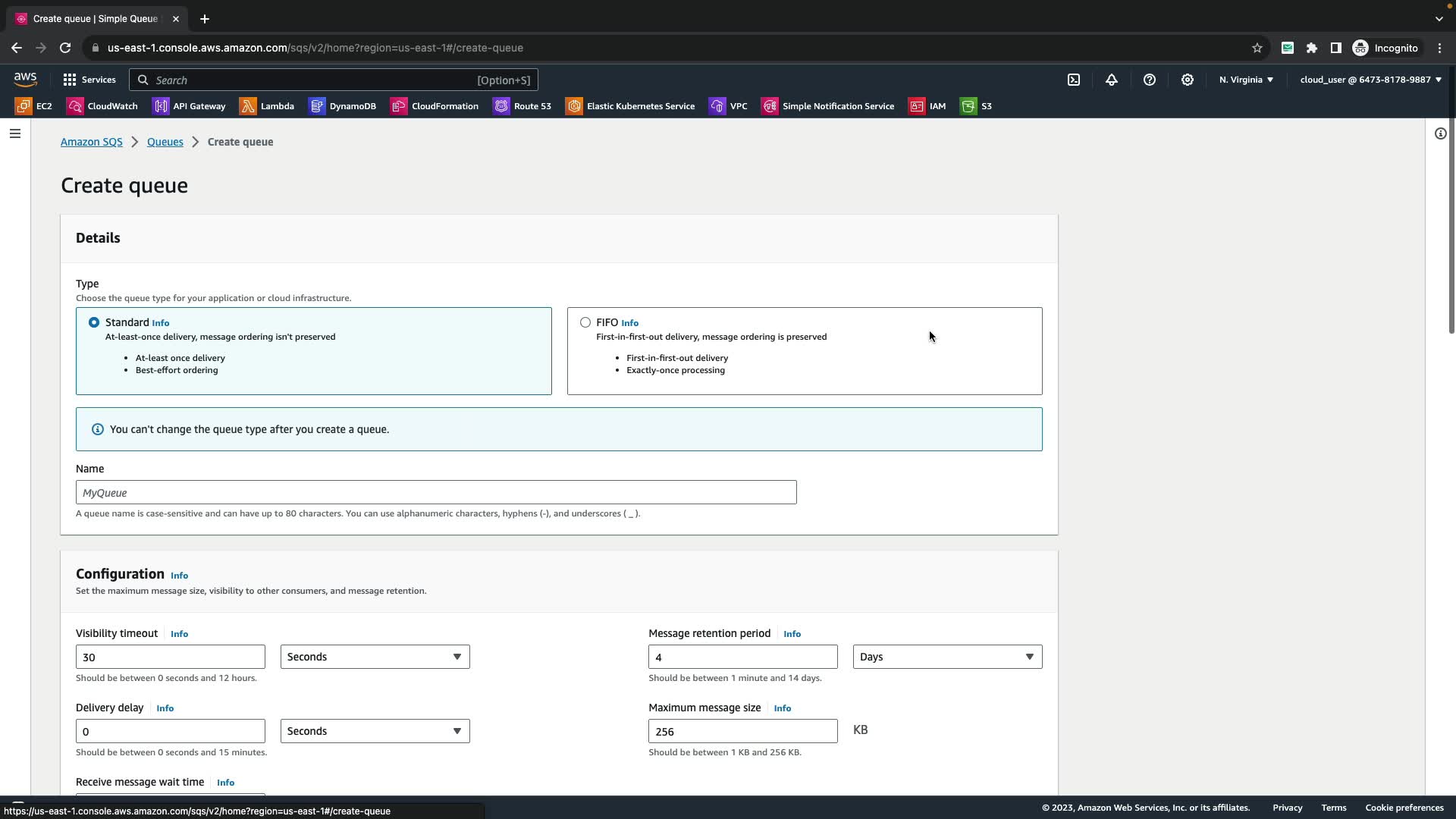This screenshot has height=819, width=1456.
Task: Go to Queues breadcrumb link
Action: [165, 142]
